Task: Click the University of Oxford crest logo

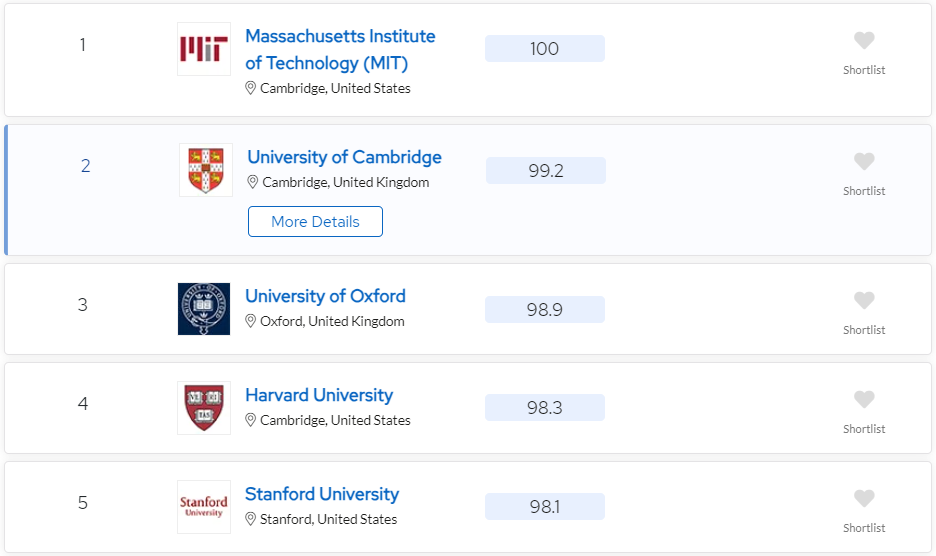Action: coord(204,309)
